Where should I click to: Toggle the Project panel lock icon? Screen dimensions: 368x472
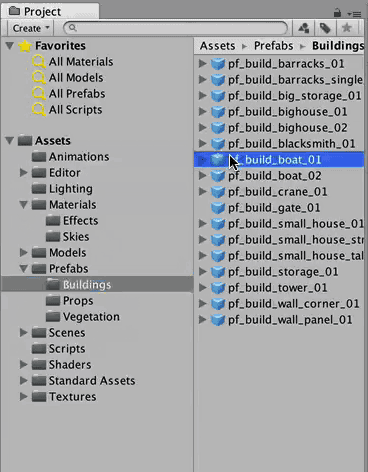point(337,13)
